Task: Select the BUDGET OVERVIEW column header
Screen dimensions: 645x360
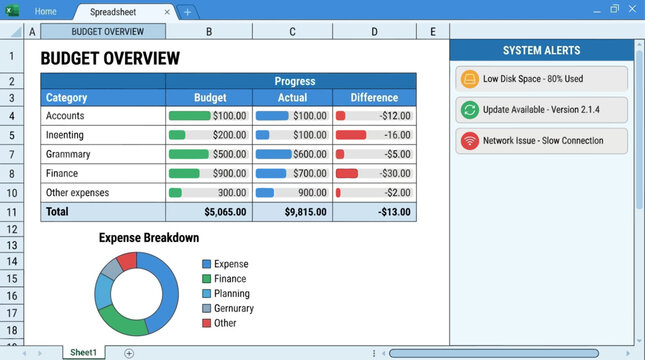Action: pyautogui.click(x=103, y=32)
